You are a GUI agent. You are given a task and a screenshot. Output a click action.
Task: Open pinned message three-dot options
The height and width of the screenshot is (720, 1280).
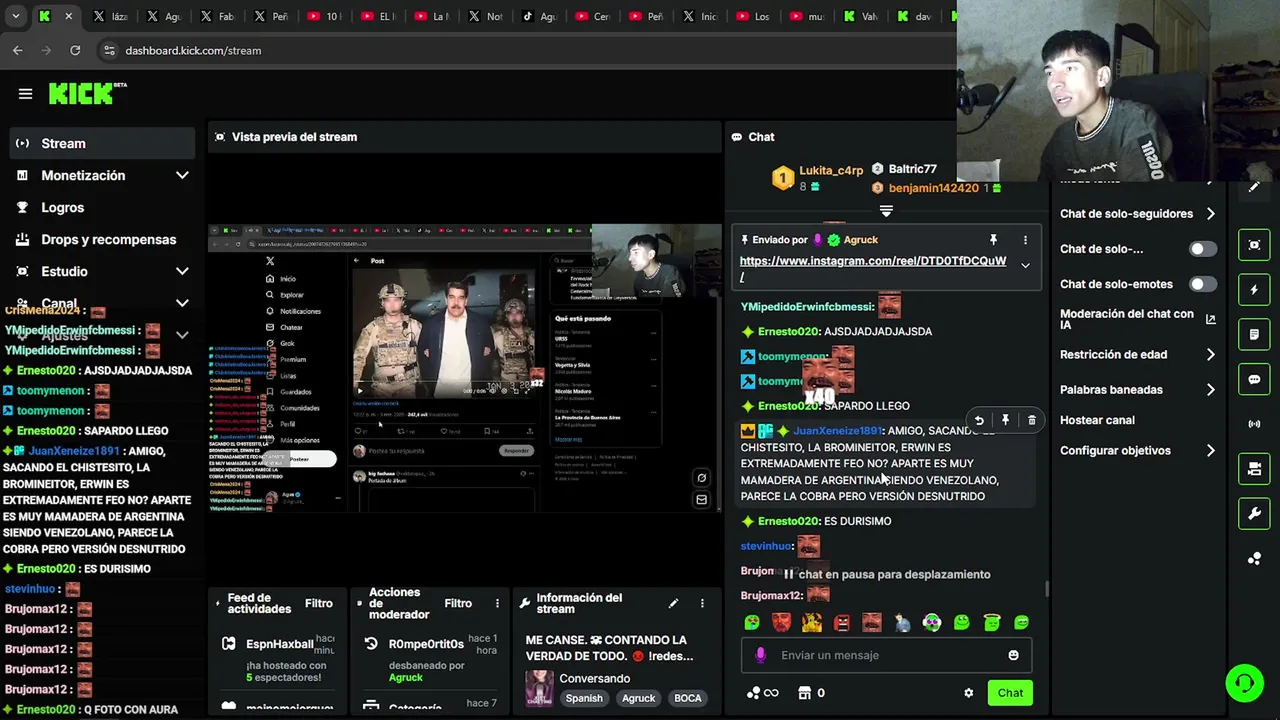coord(1025,240)
